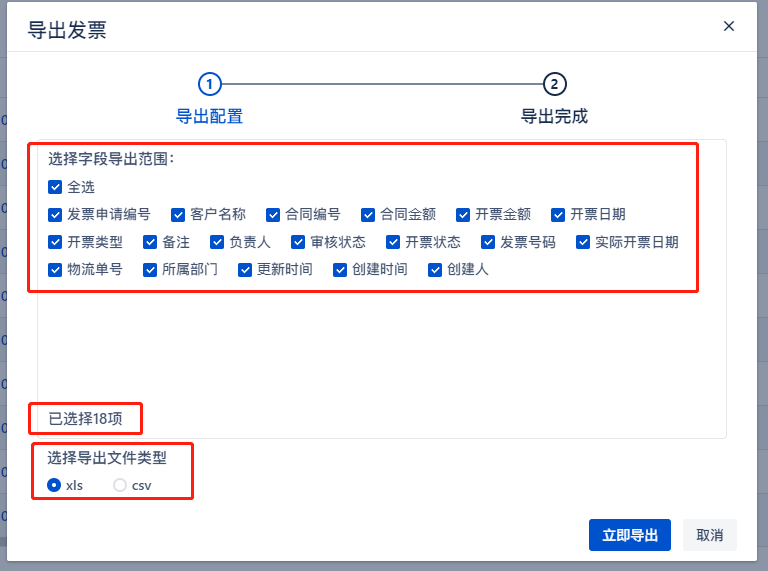Click the 导出完成 step label

pyautogui.click(x=554, y=117)
